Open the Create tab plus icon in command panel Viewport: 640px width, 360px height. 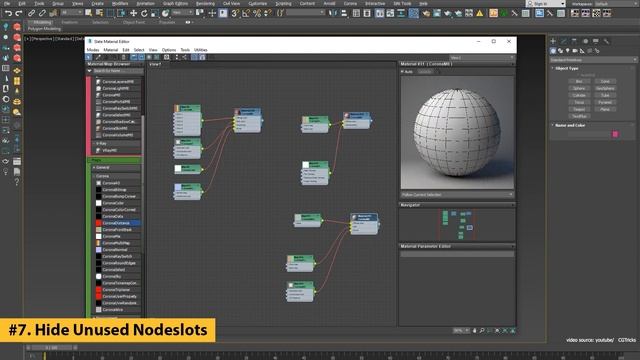pyautogui.click(x=553, y=41)
